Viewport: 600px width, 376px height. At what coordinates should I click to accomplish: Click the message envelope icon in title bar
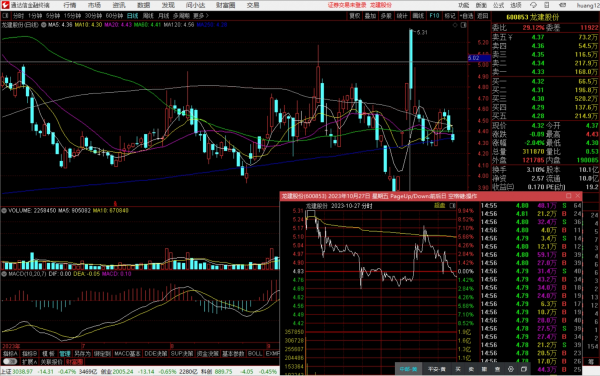click(x=562, y=5)
